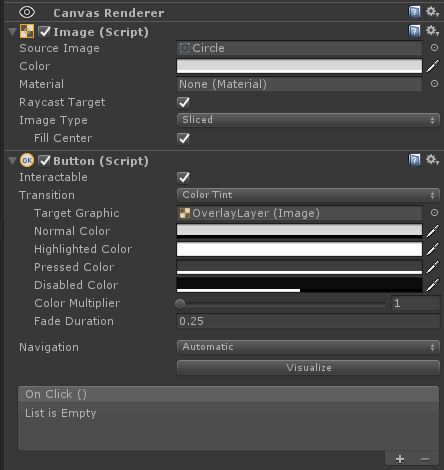Open the Canvas Renderer help reference icon

pyautogui.click(x=414, y=13)
